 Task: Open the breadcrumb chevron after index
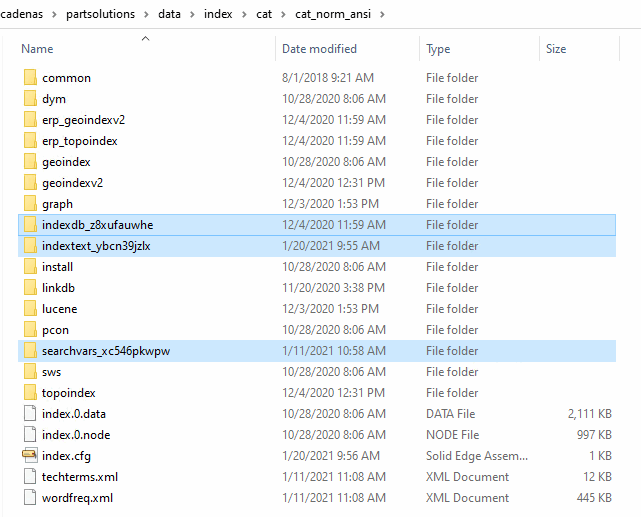[243, 15]
